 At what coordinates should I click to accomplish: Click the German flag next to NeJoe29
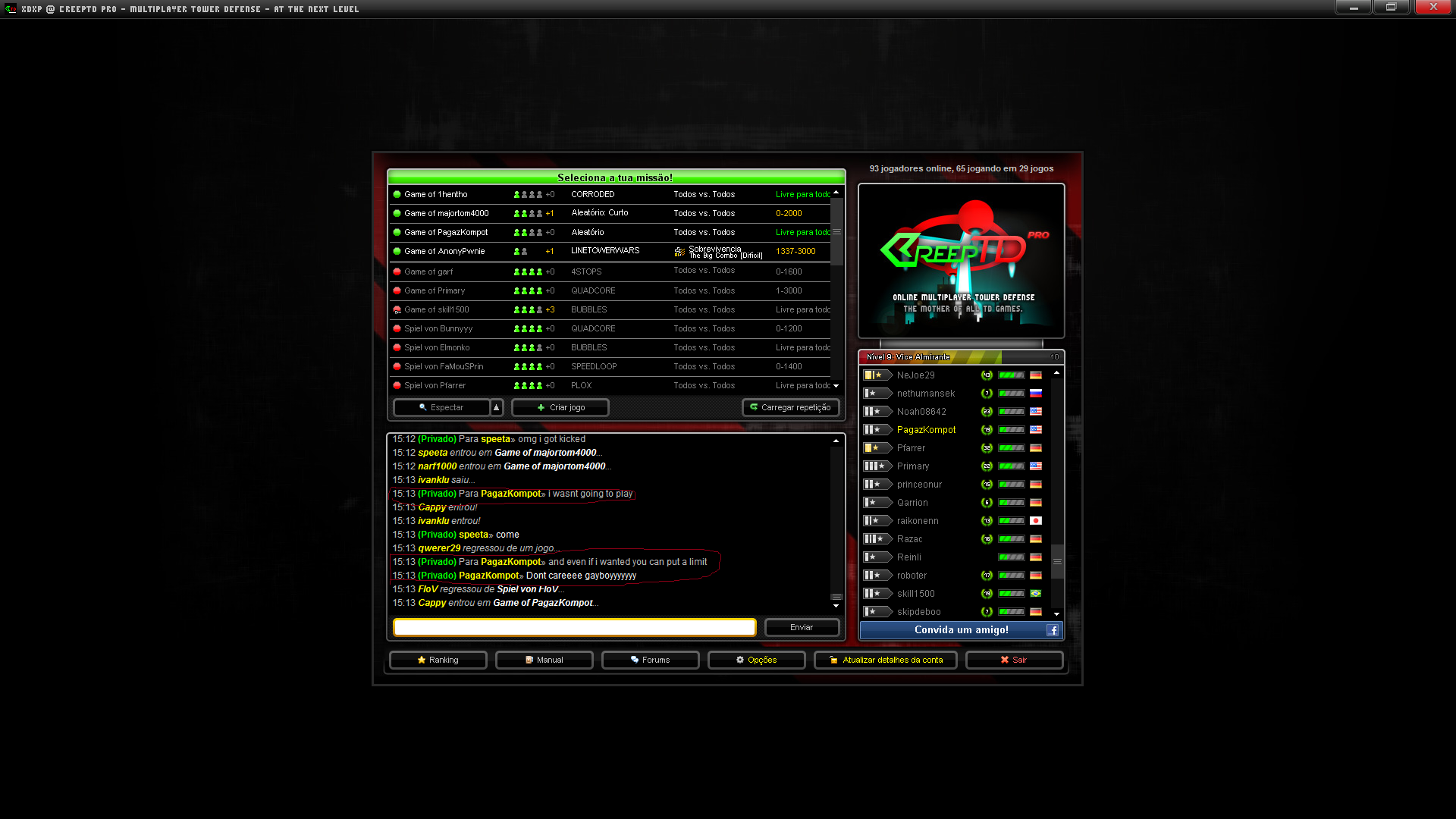tap(1036, 375)
